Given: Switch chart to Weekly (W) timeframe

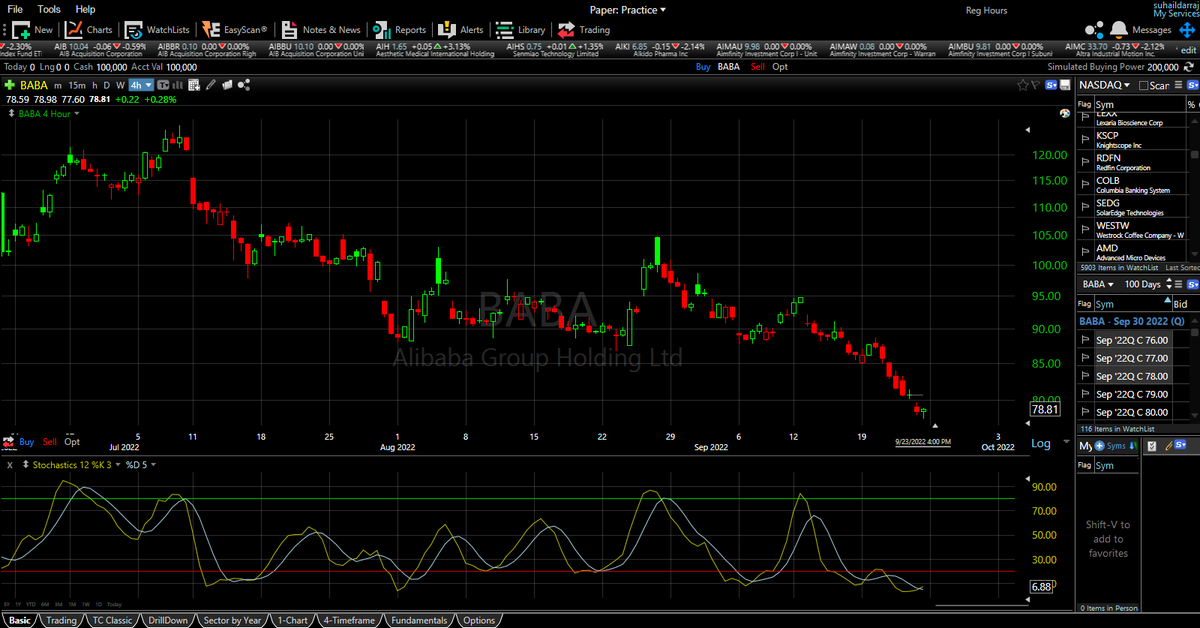Looking at the screenshot, I should (x=120, y=85).
